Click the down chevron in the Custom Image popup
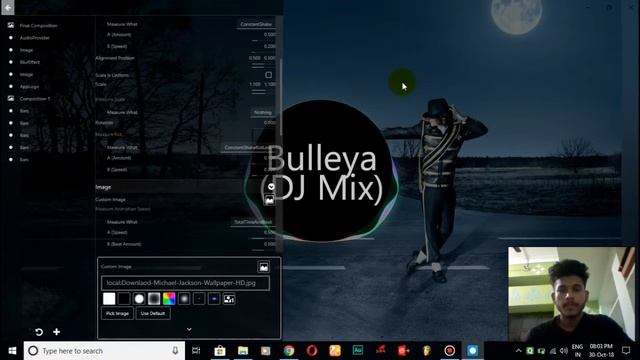This screenshot has height=360, width=640. (x=189, y=329)
